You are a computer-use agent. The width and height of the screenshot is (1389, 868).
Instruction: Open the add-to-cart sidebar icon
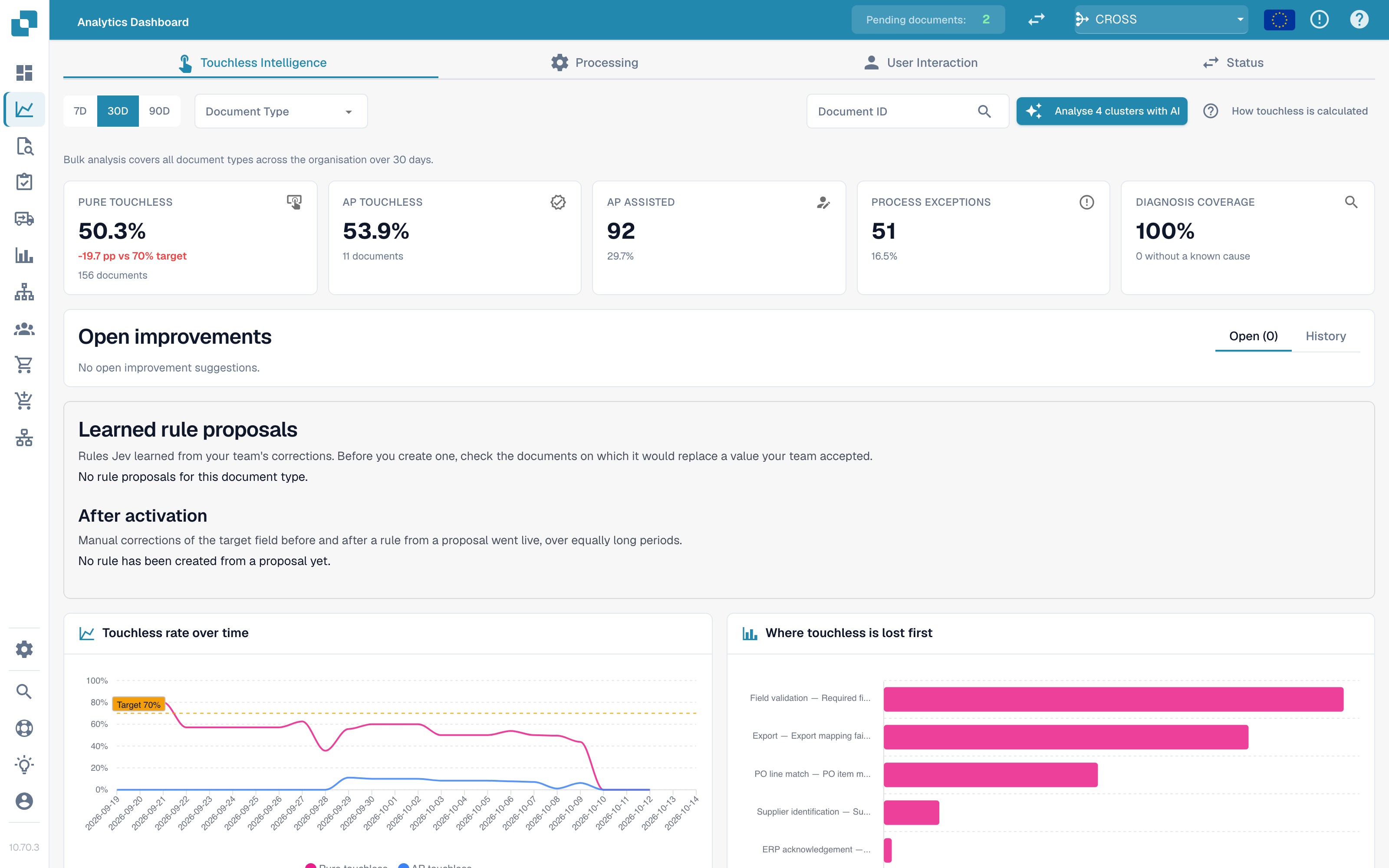[x=24, y=401]
